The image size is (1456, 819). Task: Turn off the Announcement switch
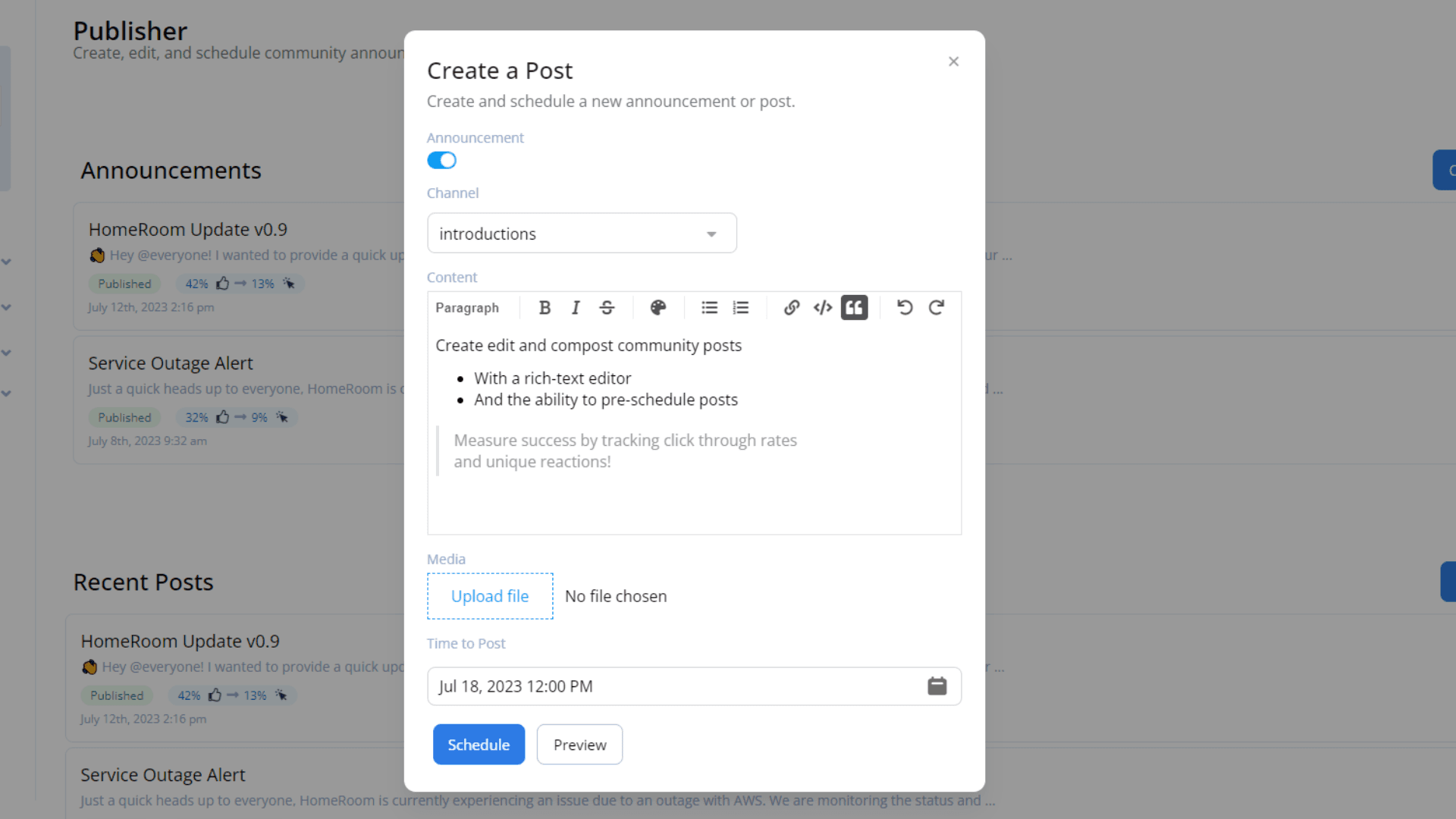pyautogui.click(x=441, y=160)
